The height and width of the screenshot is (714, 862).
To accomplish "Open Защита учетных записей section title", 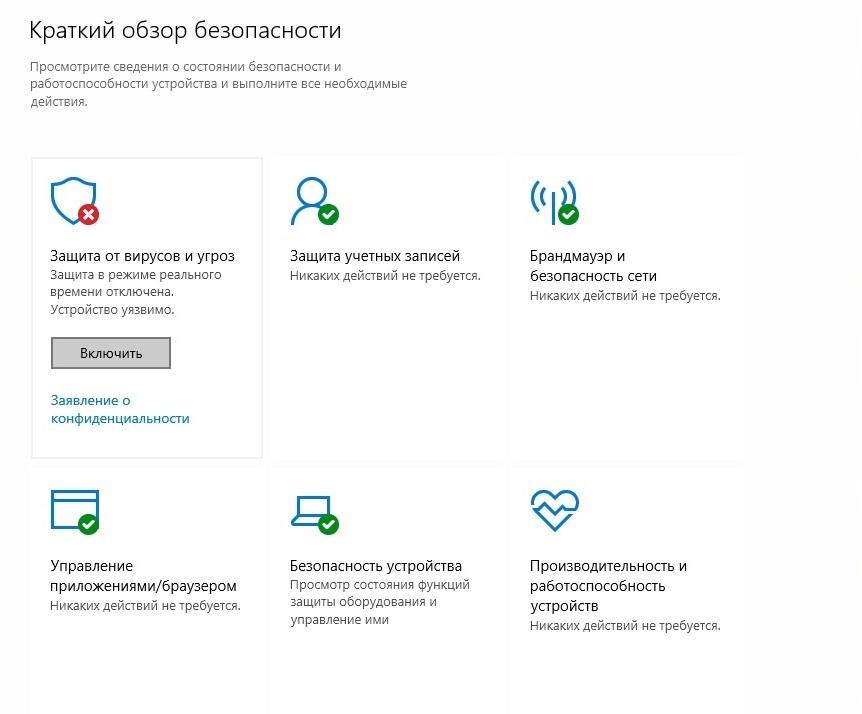I will pos(374,256).
